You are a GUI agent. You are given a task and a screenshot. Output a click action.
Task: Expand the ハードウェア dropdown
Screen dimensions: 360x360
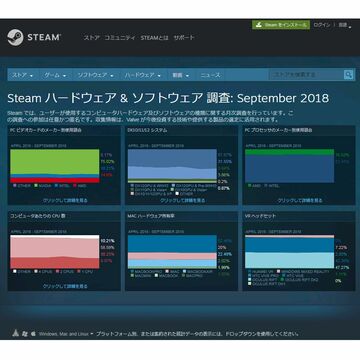click(143, 75)
